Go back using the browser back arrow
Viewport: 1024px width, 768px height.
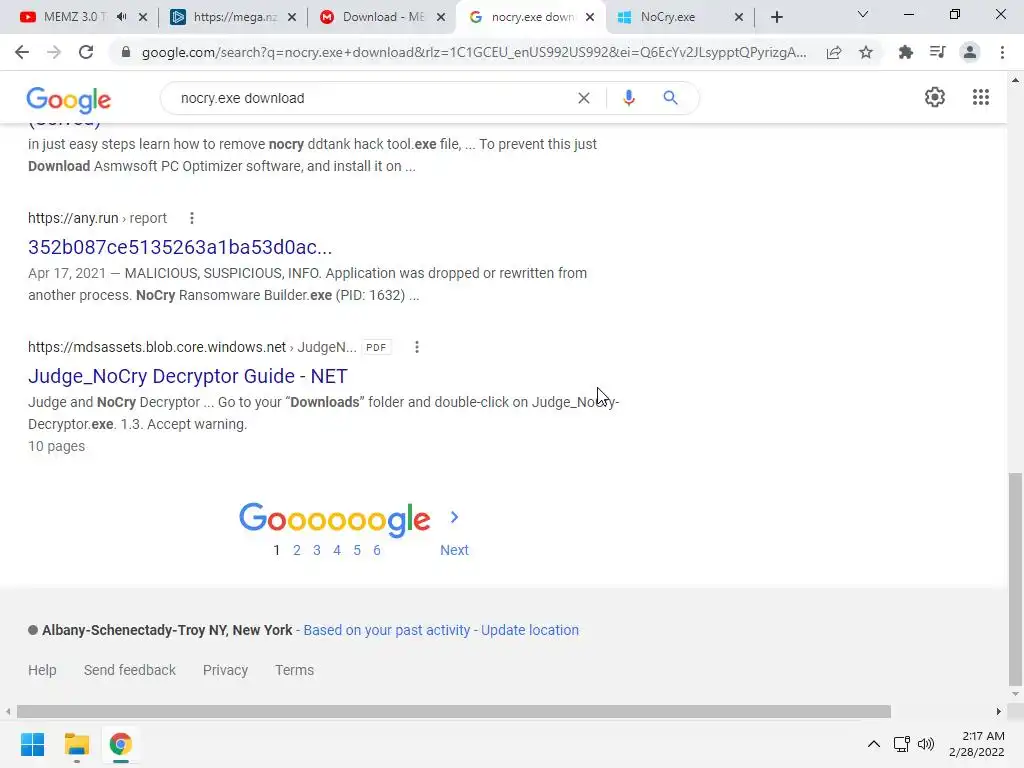coord(22,52)
